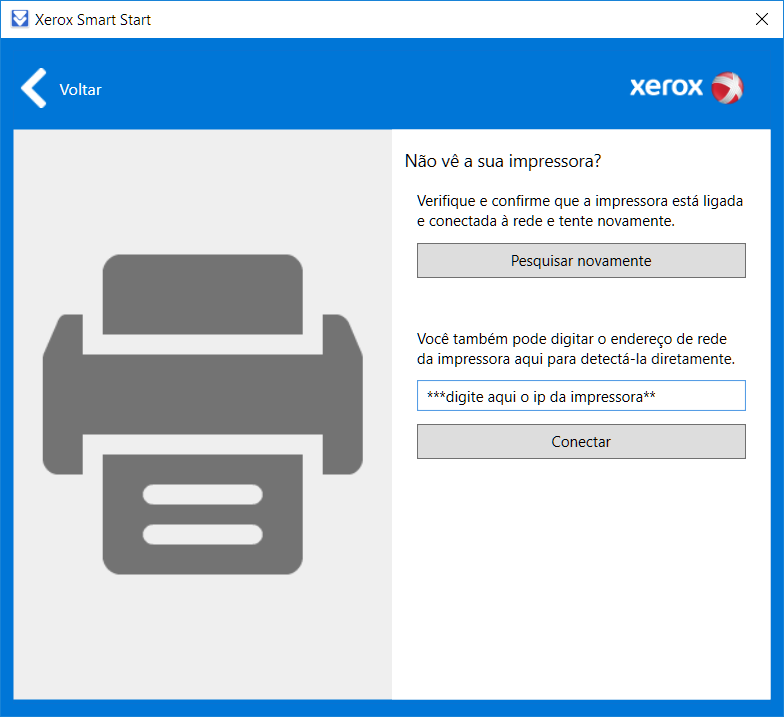Screen dimensions: 784x717
Task: Click the back arrow chevron icon
Action: point(33,89)
